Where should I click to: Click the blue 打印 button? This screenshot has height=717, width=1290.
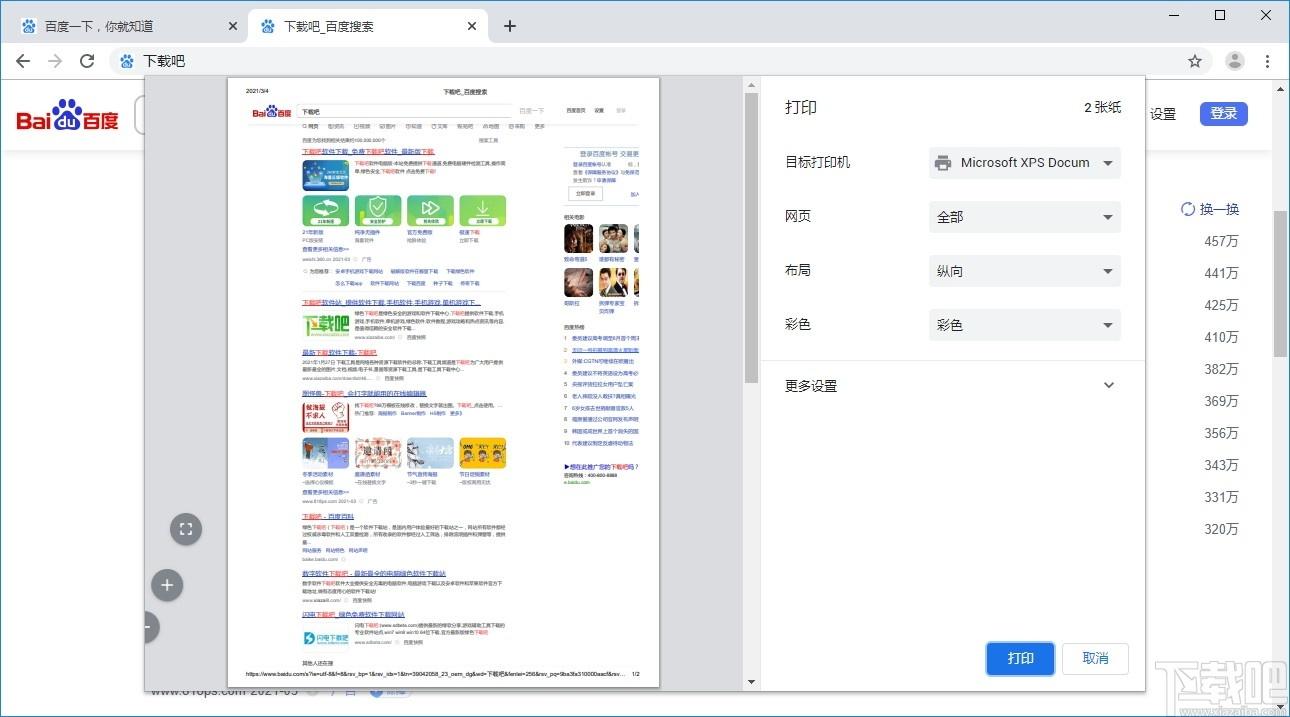[x=1020, y=659]
